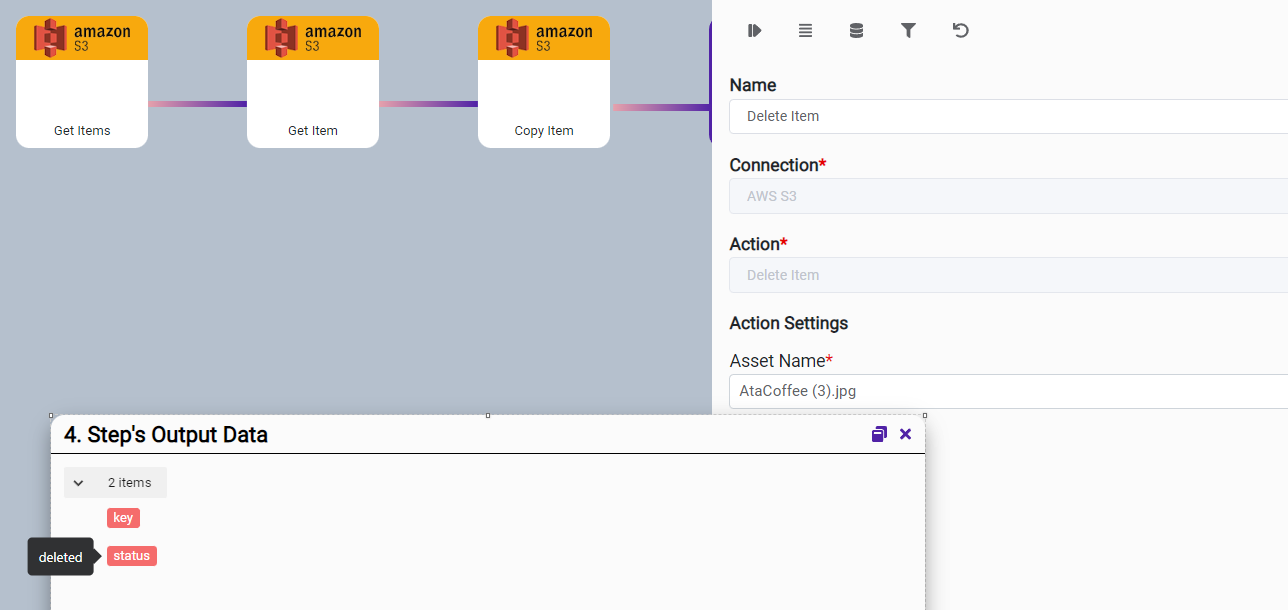
Task: Copy the step's output data
Action: [879, 434]
